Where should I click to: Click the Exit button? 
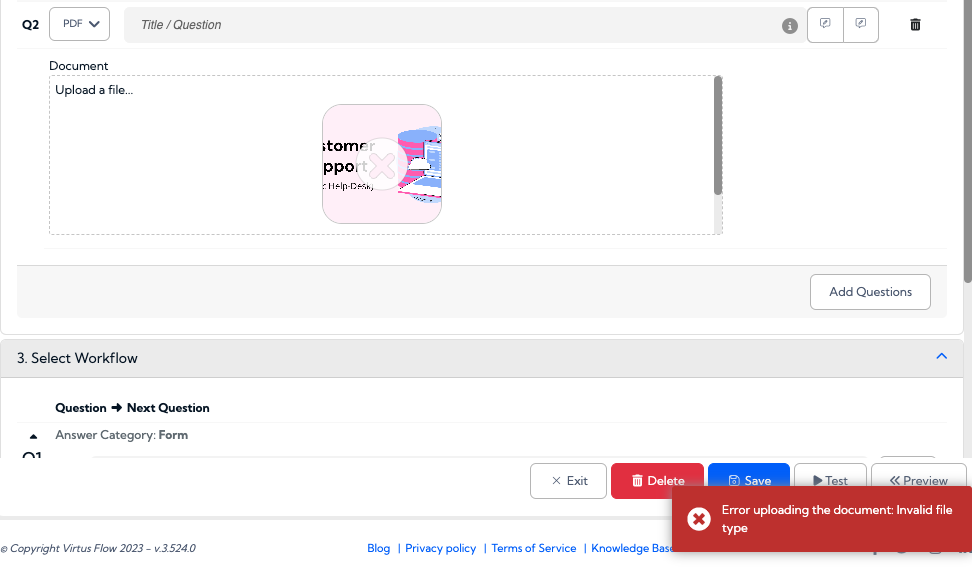point(568,481)
